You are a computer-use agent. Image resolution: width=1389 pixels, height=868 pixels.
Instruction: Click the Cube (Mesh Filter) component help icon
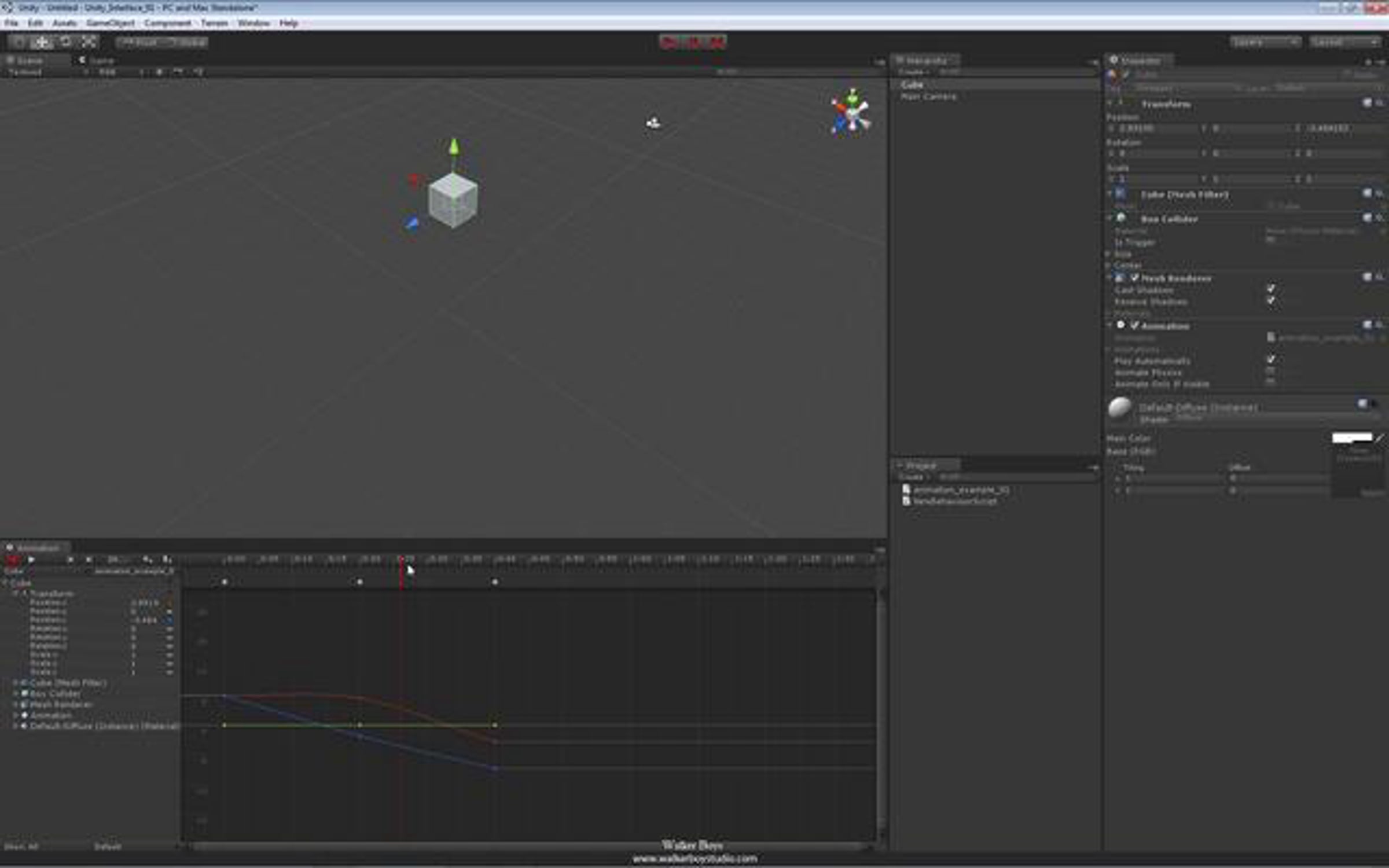pyautogui.click(x=1367, y=193)
